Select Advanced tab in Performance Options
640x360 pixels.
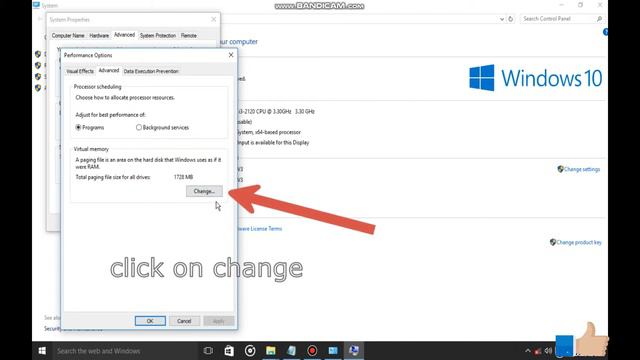pos(109,71)
